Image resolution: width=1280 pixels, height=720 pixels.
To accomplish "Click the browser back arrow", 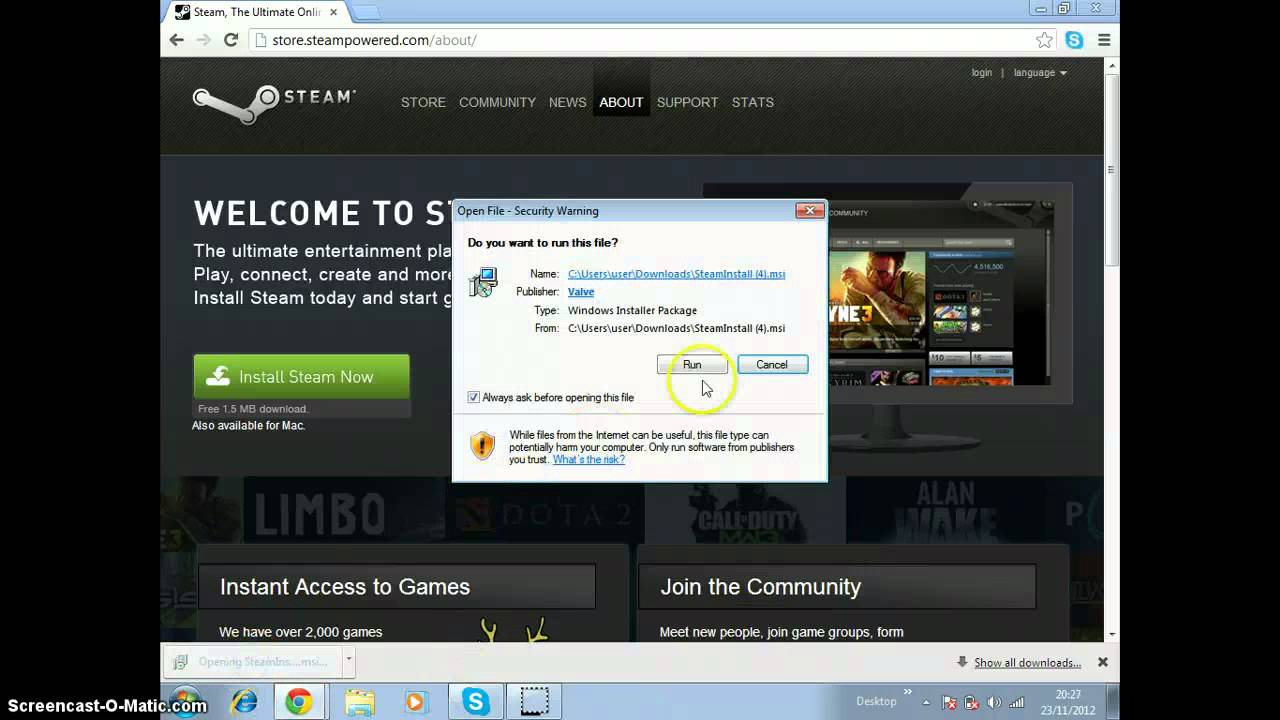I will [x=177, y=40].
